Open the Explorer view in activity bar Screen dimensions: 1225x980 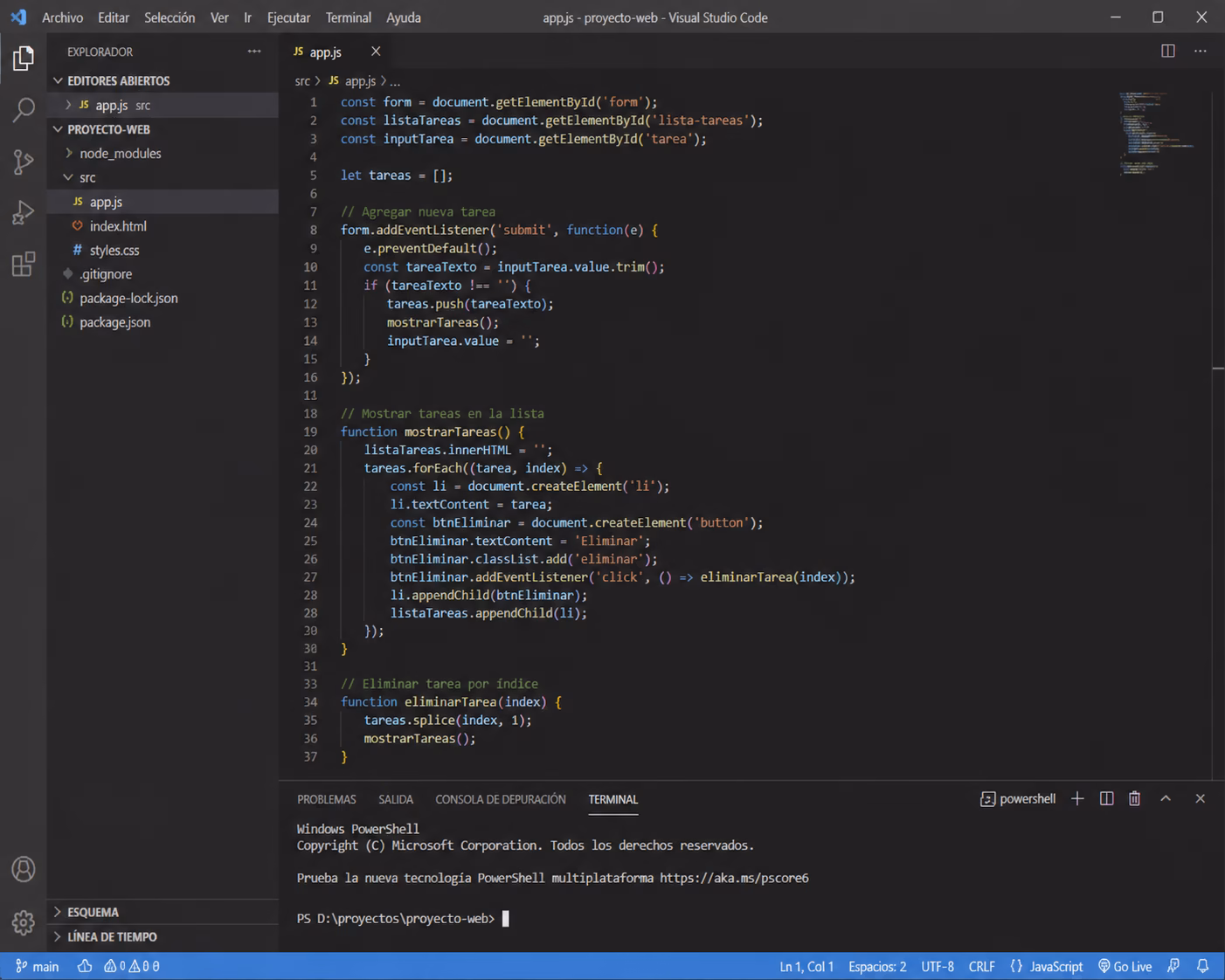pos(24,59)
